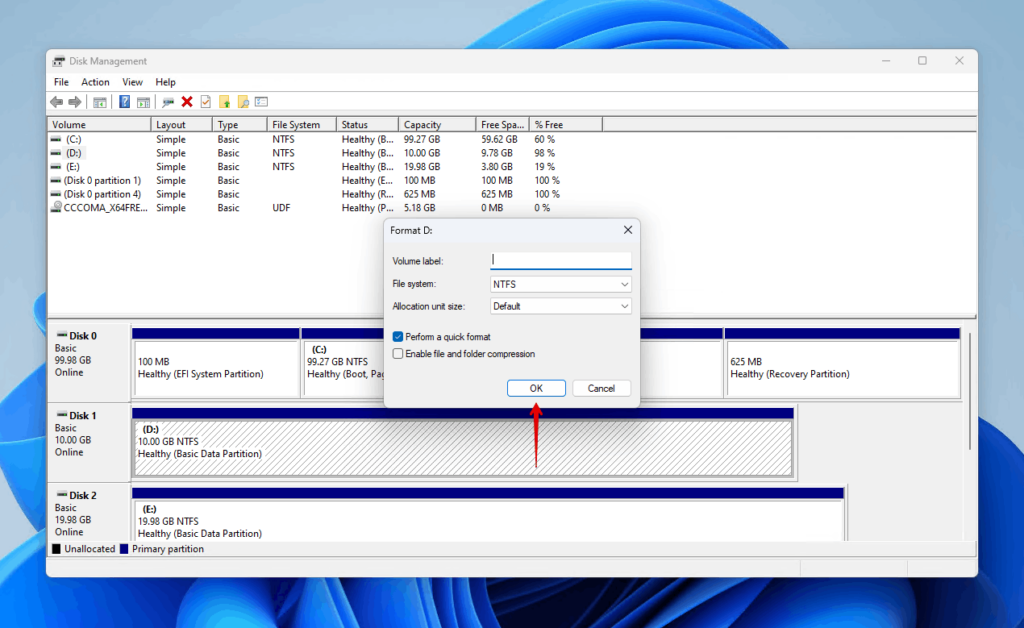This screenshot has height=628, width=1024.
Task: Click the Forward navigation arrow in the toolbar
Action: point(76,101)
